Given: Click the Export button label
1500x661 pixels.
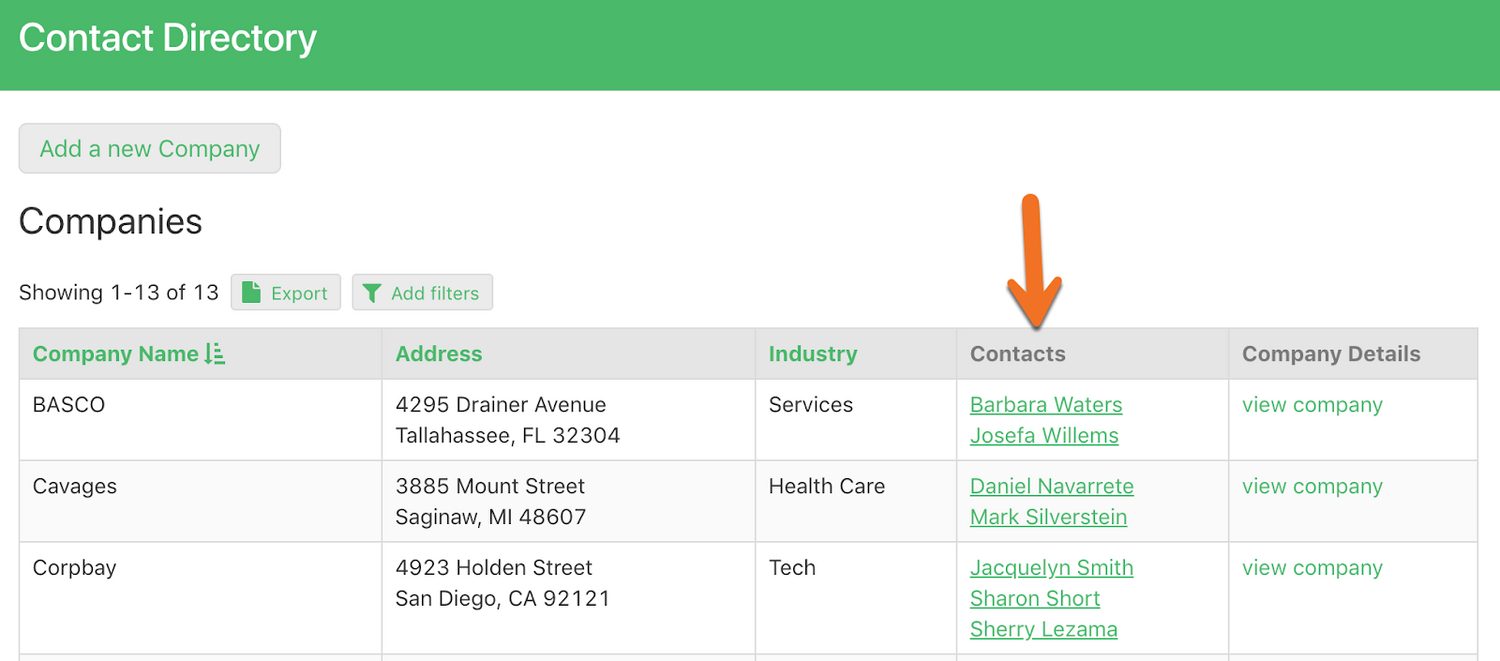Looking at the screenshot, I should (299, 294).
